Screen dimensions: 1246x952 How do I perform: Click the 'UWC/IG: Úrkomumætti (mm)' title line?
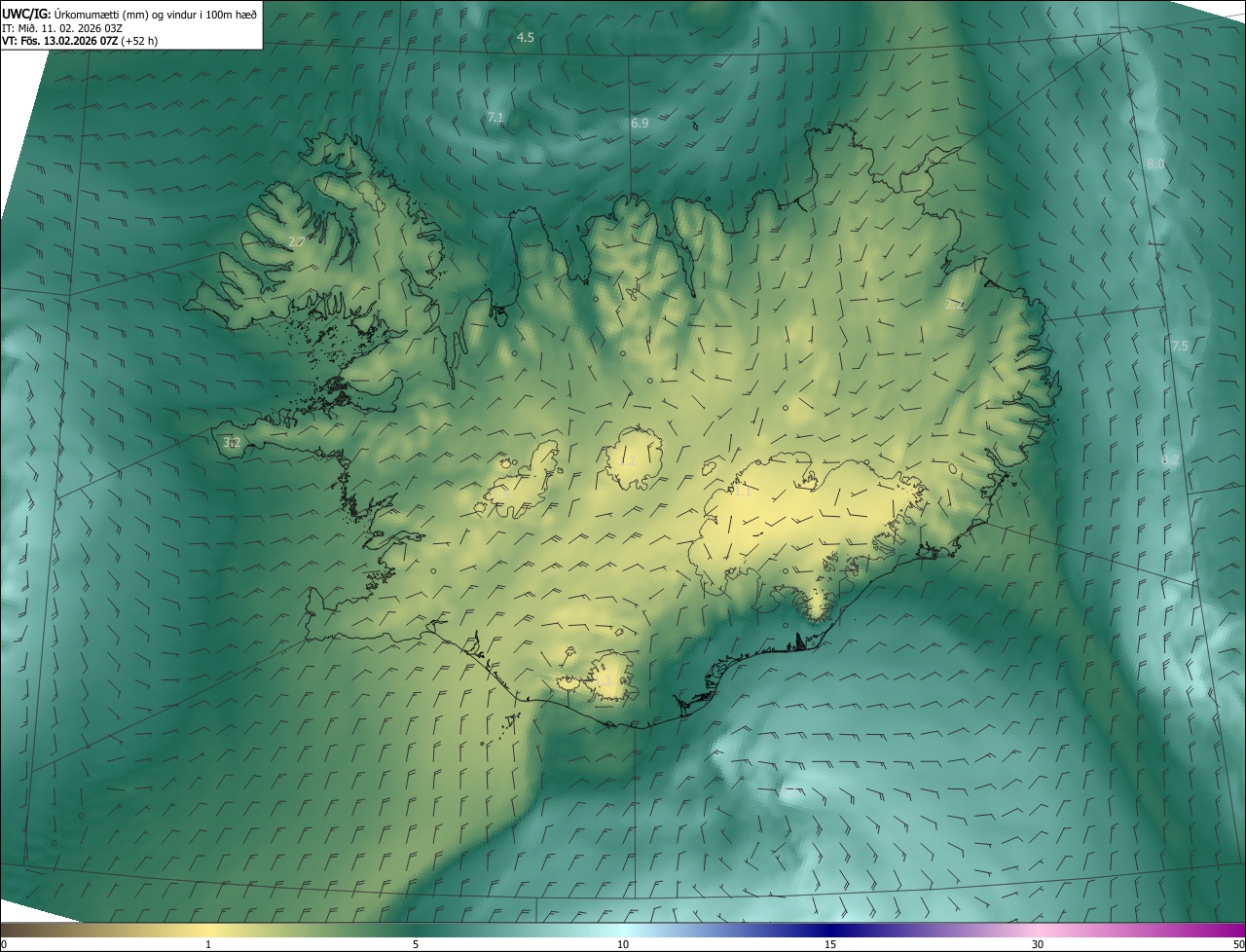click(129, 13)
